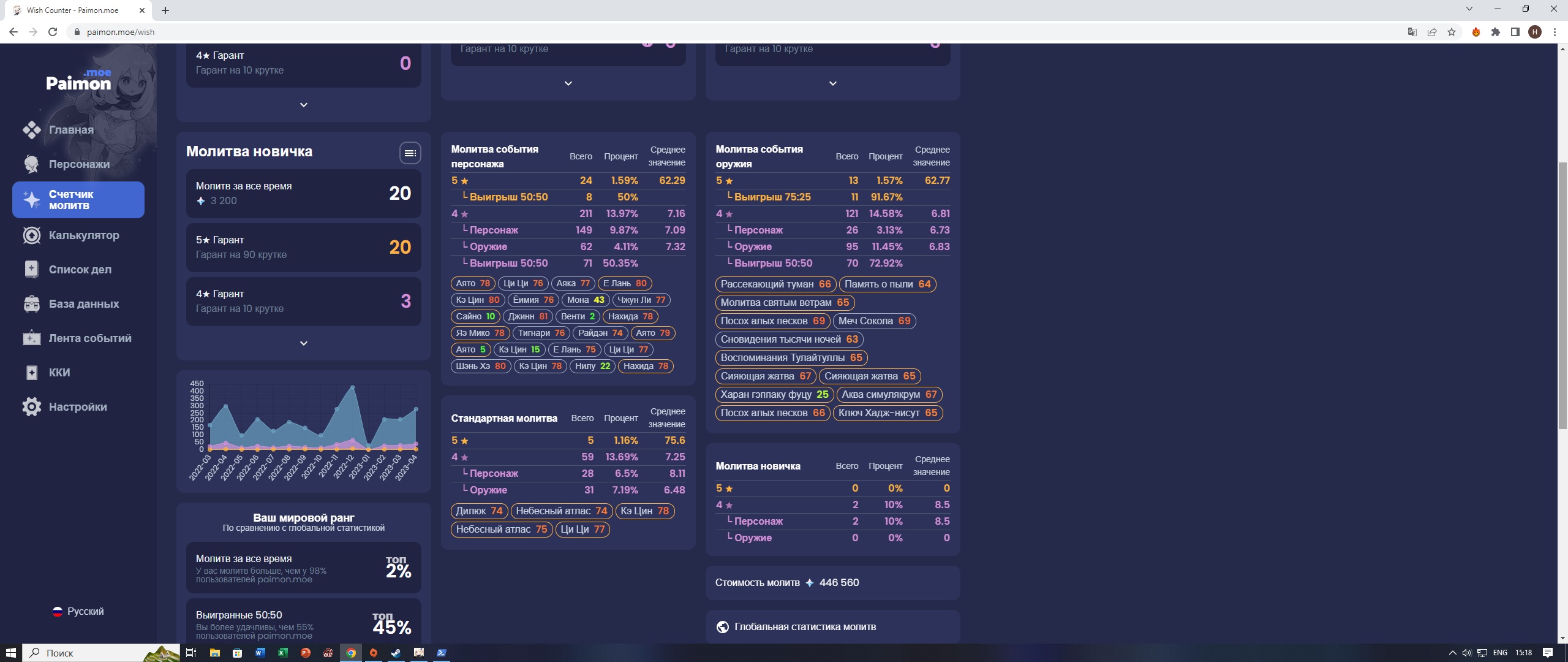This screenshot has width=1568, height=662.
Task: Open the Chrome tab search dropdown arrow
Action: point(1469,9)
